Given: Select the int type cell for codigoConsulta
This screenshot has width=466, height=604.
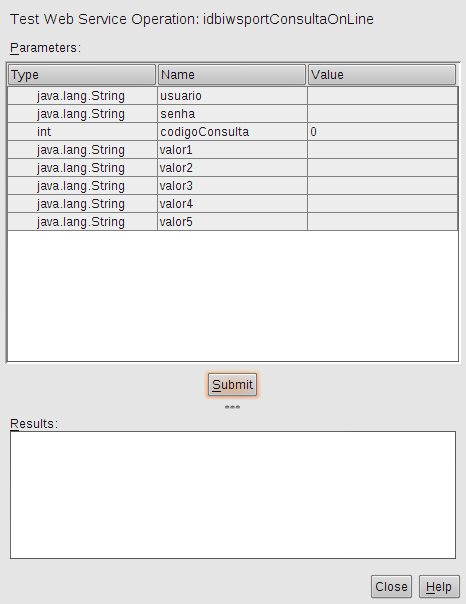Looking at the screenshot, I should click(82, 132).
